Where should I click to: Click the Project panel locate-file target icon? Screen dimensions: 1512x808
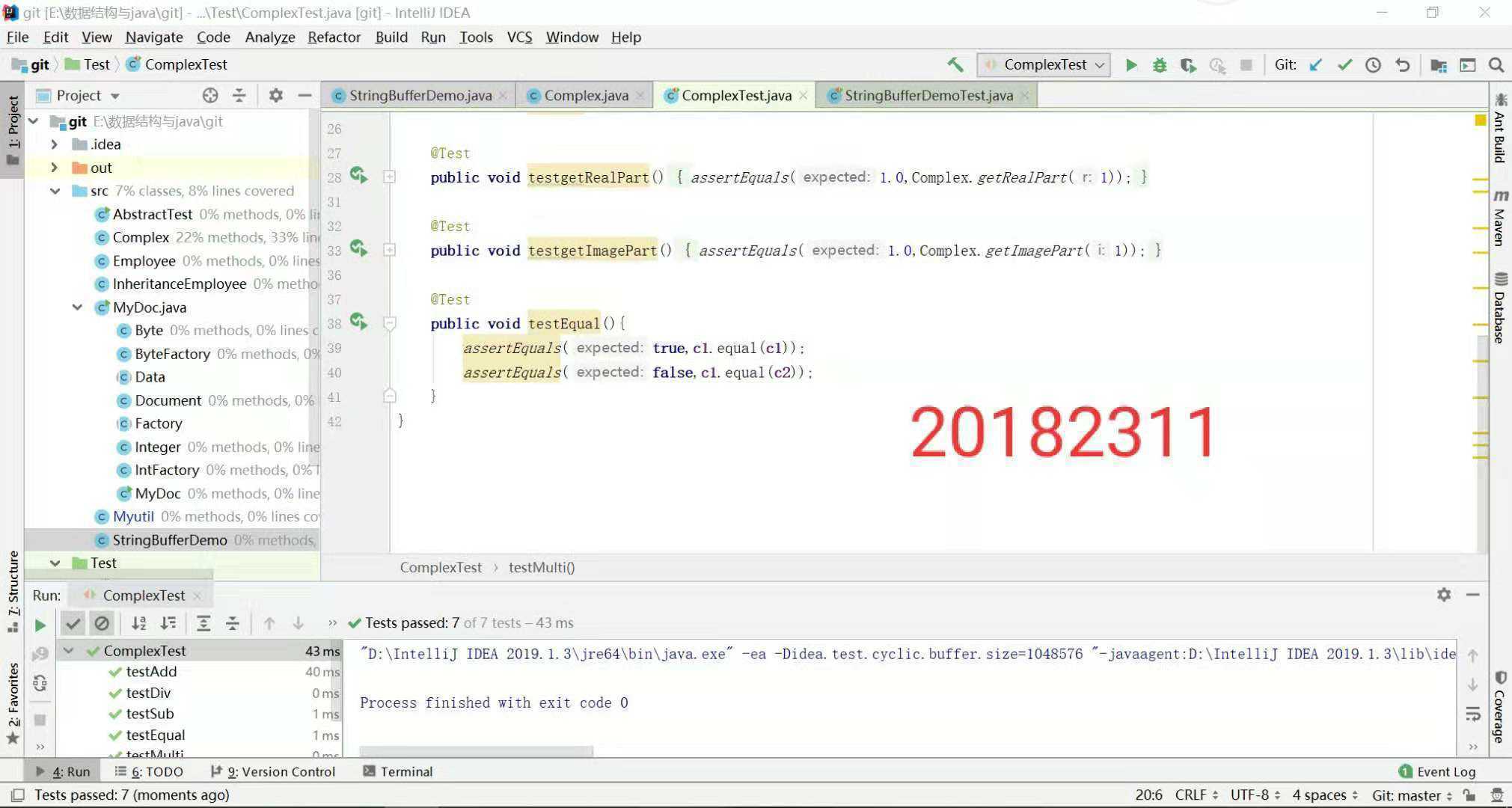tap(210, 95)
